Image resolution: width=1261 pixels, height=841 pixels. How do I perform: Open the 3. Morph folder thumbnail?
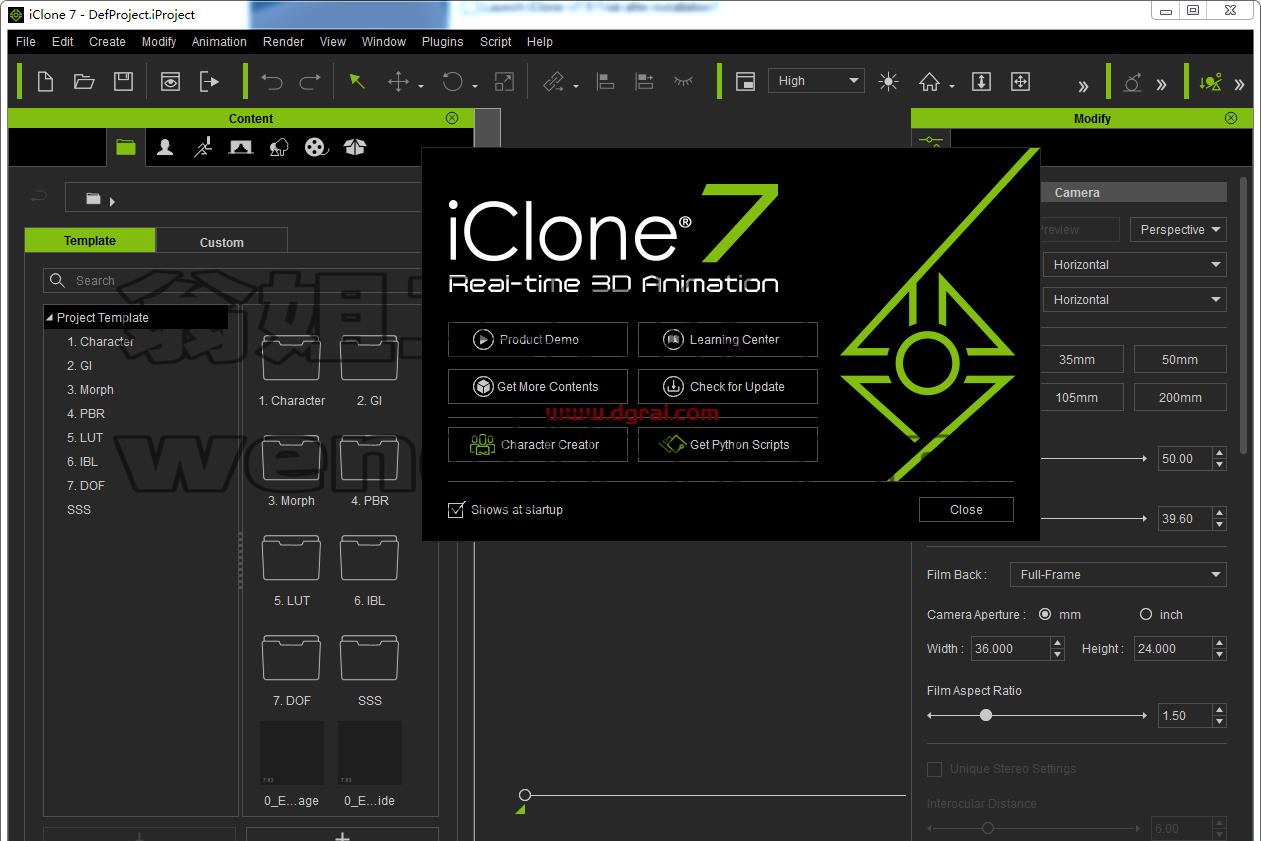click(x=291, y=459)
